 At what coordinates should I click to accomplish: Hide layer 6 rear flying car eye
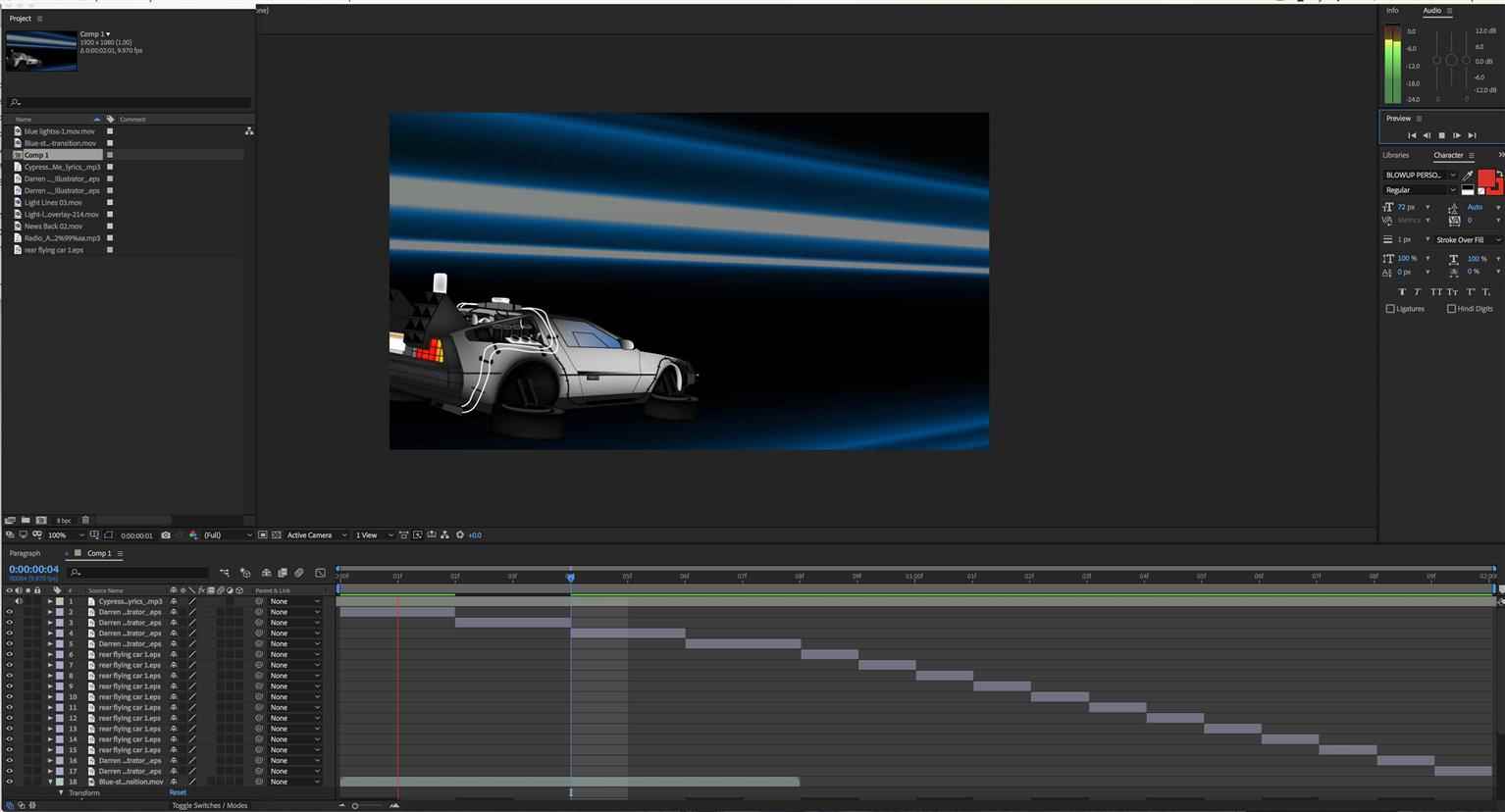(10, 654)
